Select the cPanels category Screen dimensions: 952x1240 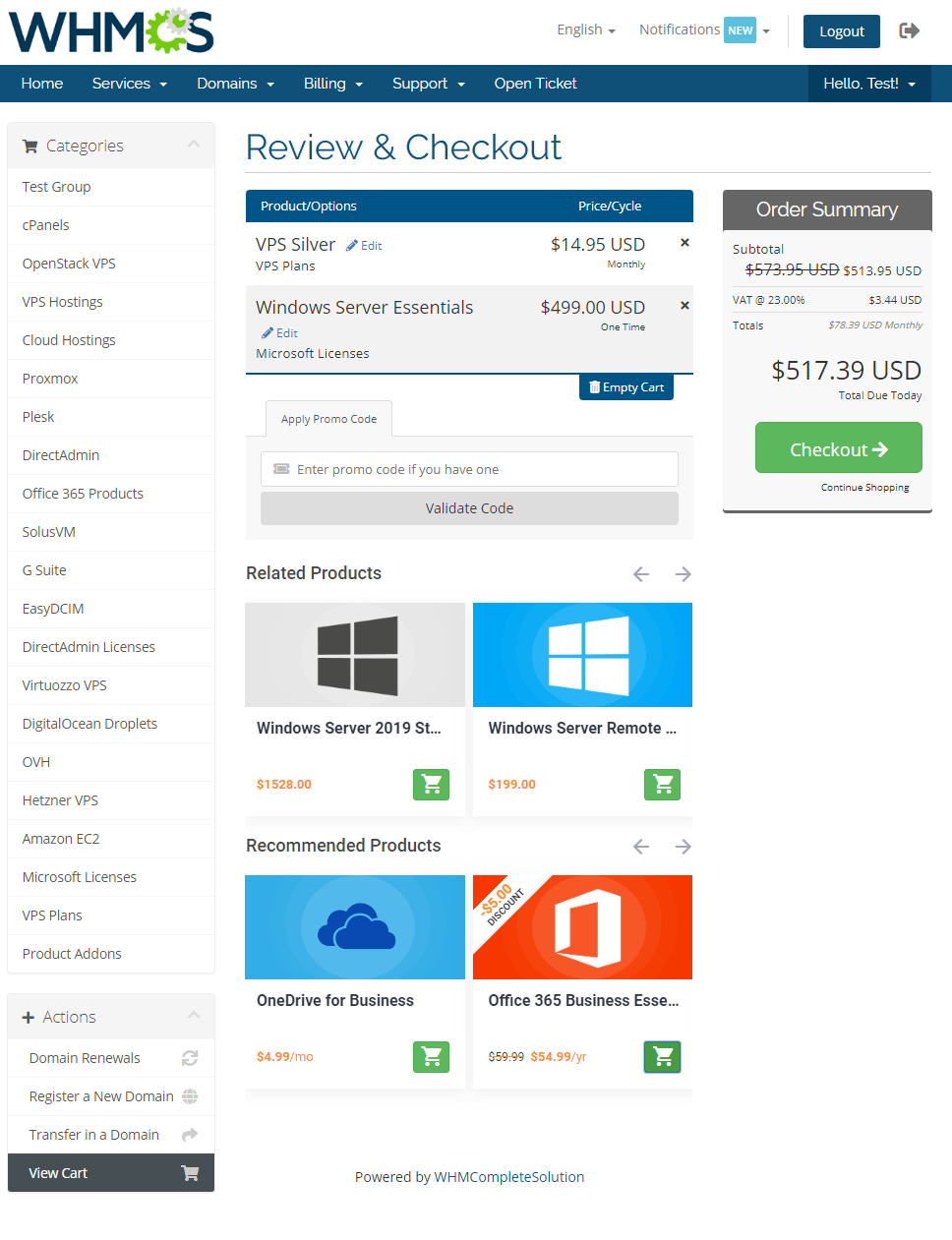(111, 225)
